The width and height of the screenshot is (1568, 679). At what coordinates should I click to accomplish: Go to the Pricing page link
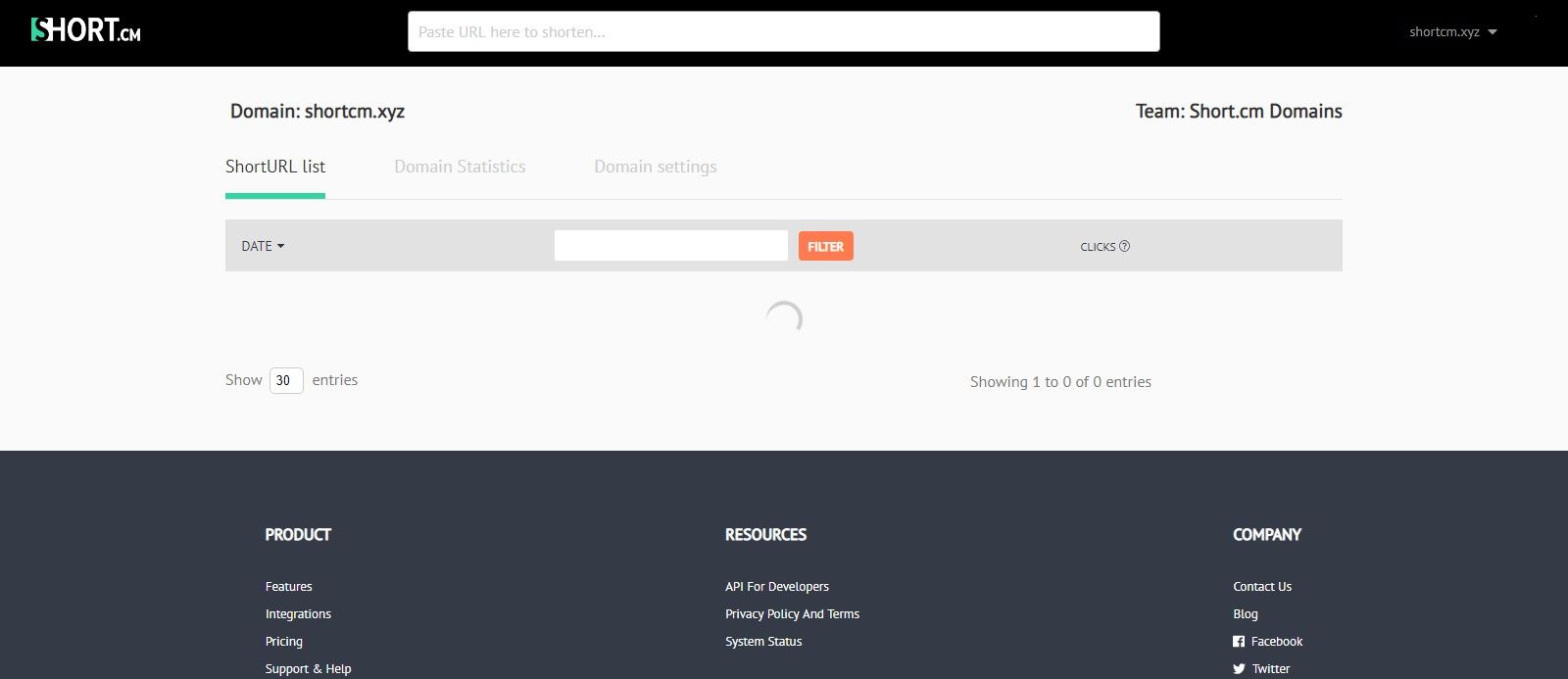tap(284, 642)
